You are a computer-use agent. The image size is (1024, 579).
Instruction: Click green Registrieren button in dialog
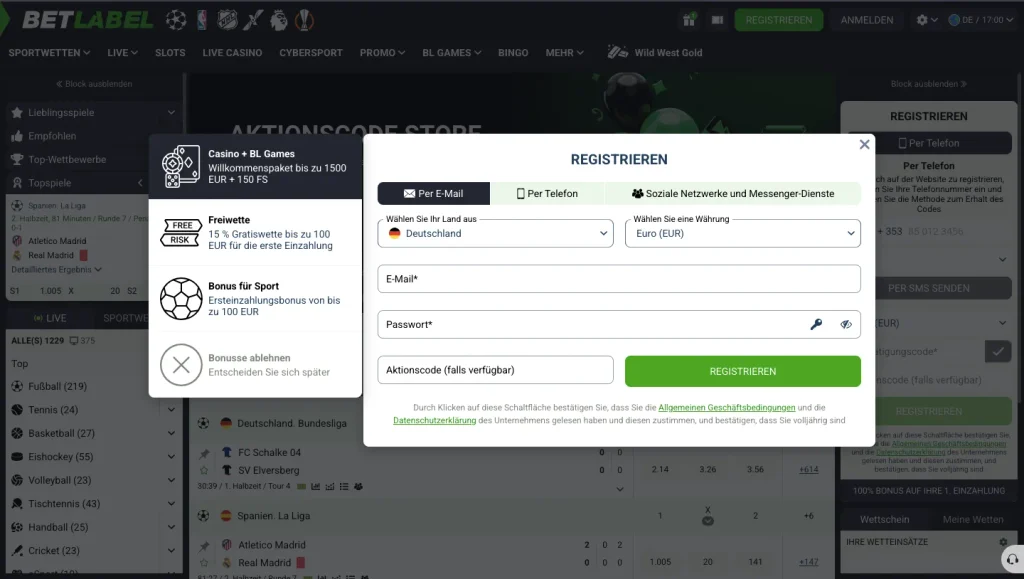click(743, 371)
